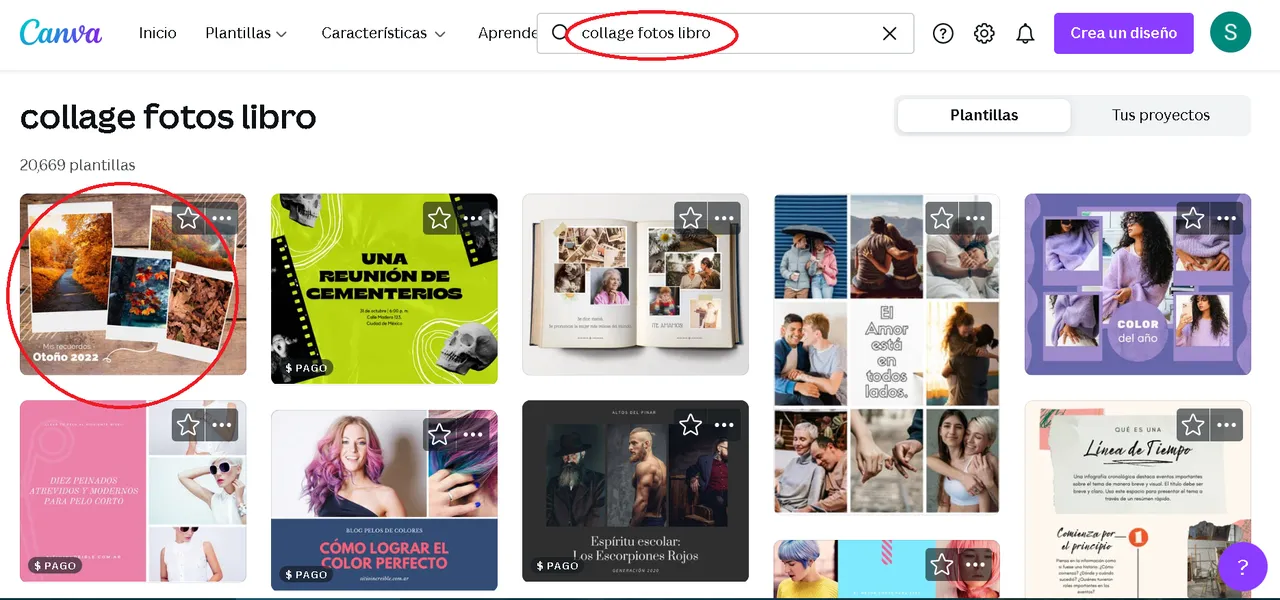The width and height of the screenshot is (1280, 600).
Task: Open more options on Línea de Tiempo template
Action: click(x=1226, y=425)
